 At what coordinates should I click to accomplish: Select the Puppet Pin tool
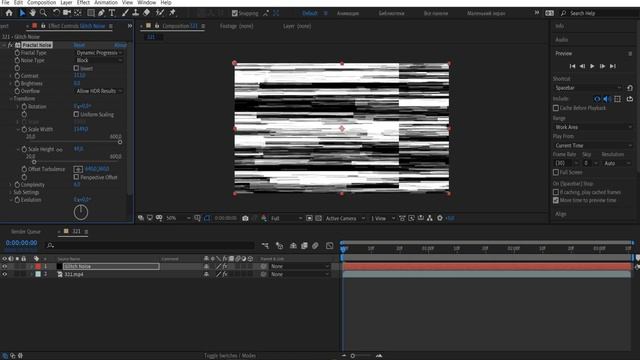coord(172,13)
